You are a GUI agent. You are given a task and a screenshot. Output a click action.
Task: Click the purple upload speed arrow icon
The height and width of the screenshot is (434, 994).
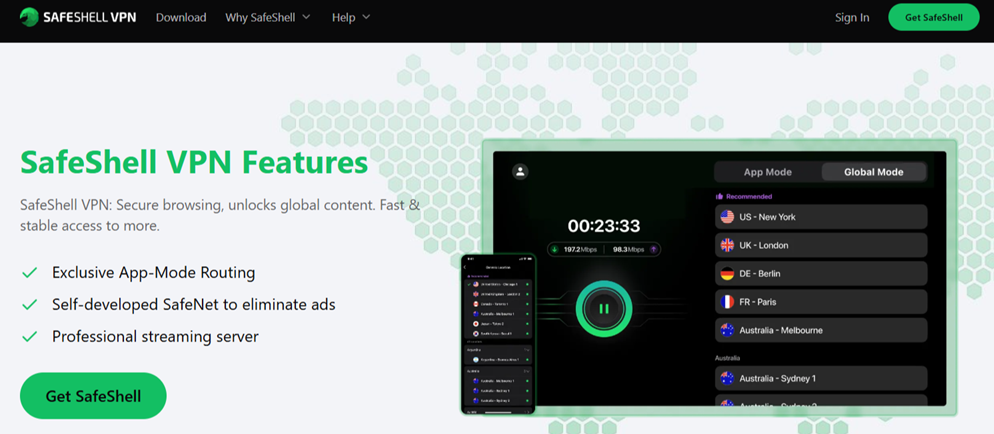[x=653, y=250]
